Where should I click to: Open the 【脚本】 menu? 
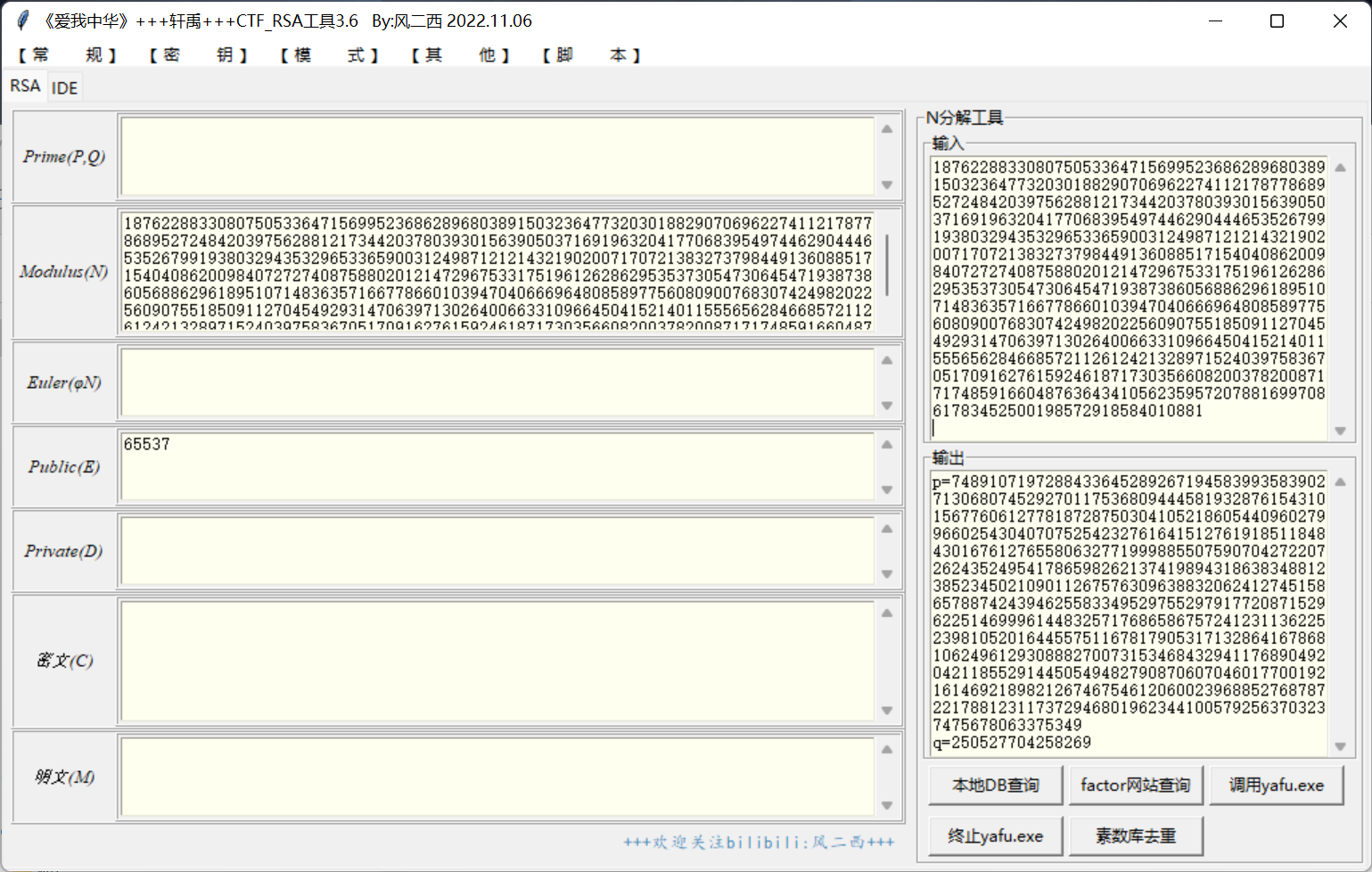click(592, 55)
